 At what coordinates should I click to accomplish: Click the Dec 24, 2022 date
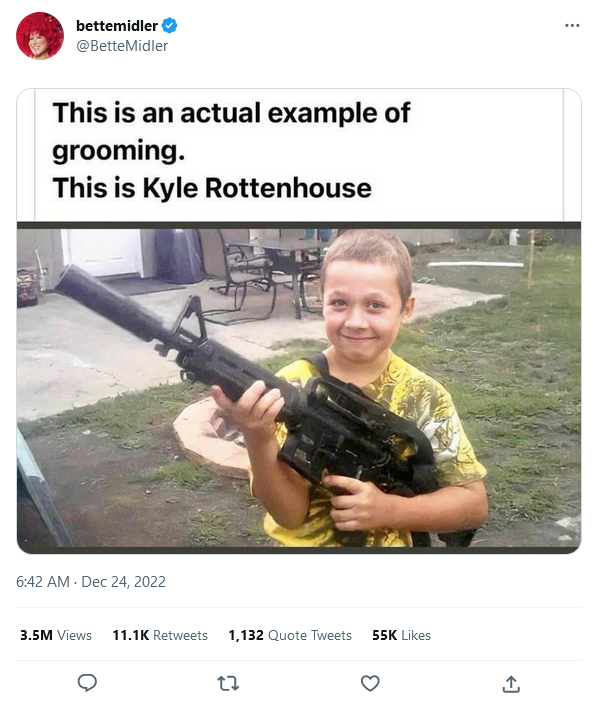124,582
